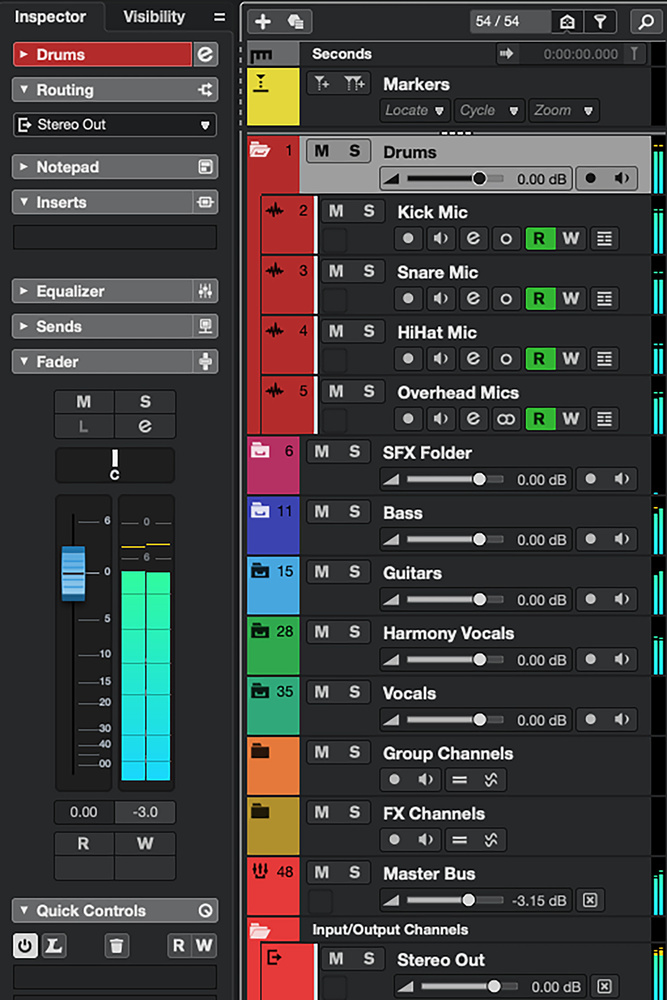Open the Markers Locate dropdown

[414, 110]
